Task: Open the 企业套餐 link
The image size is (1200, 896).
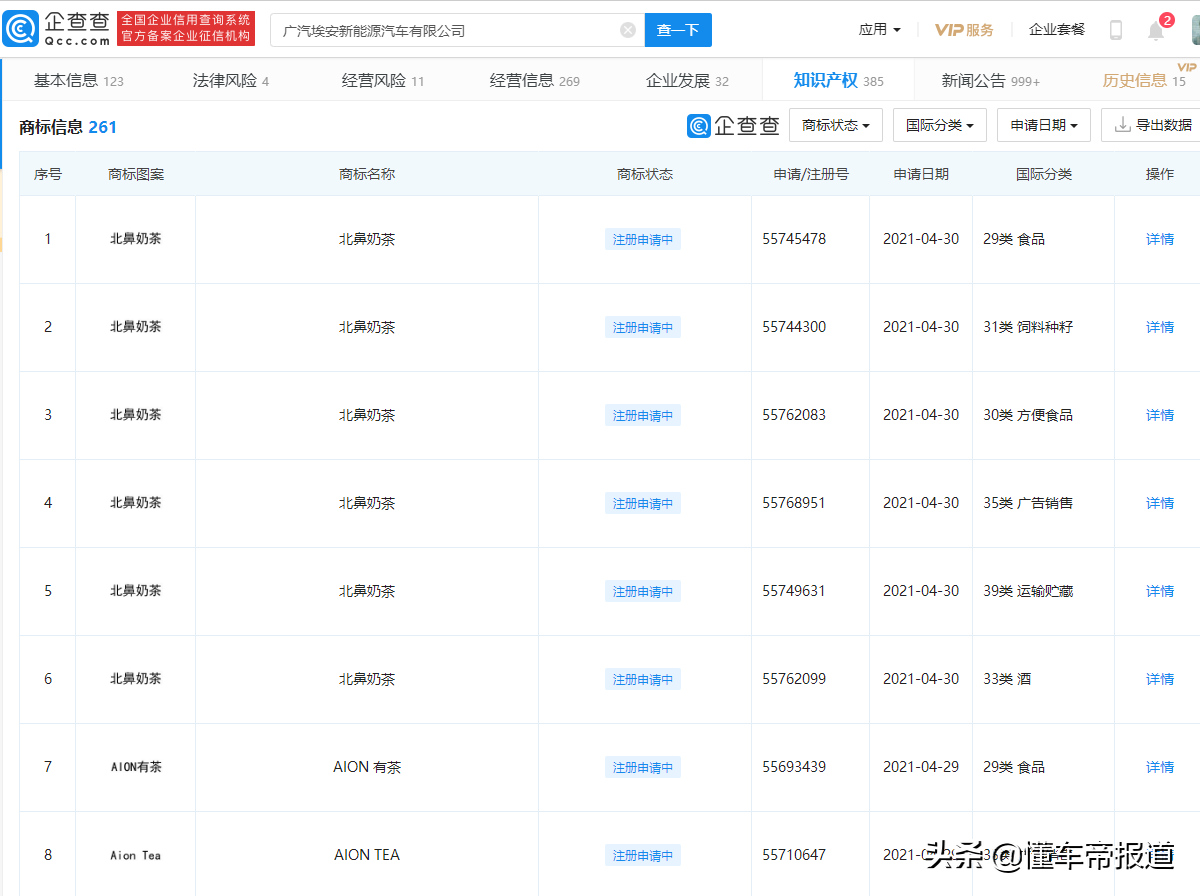Action: point(1057,30)
